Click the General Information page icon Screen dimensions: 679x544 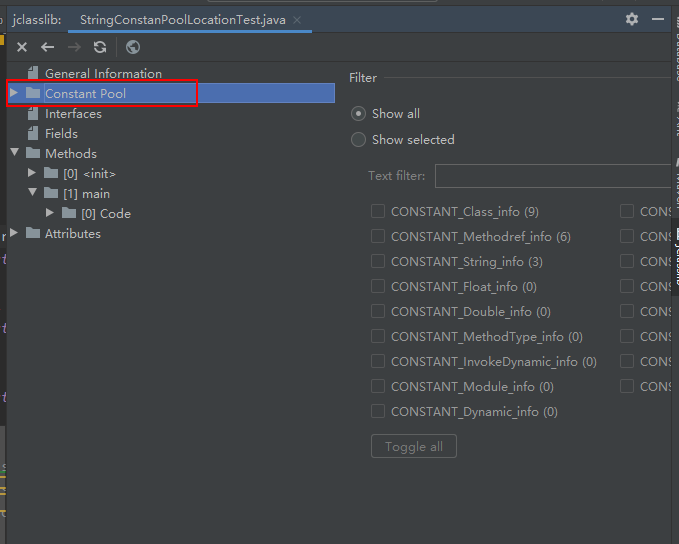pyautogui.click(x=33, y=72)
